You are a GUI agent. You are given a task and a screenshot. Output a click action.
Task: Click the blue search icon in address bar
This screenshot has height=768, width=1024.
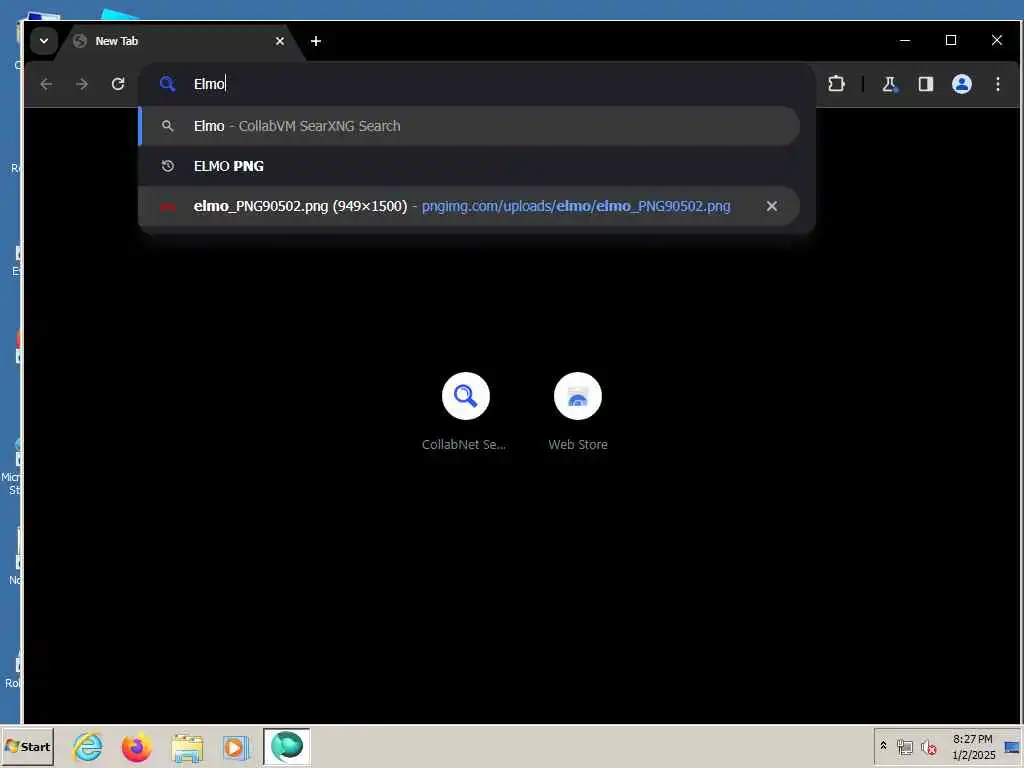tap(168, 84)
